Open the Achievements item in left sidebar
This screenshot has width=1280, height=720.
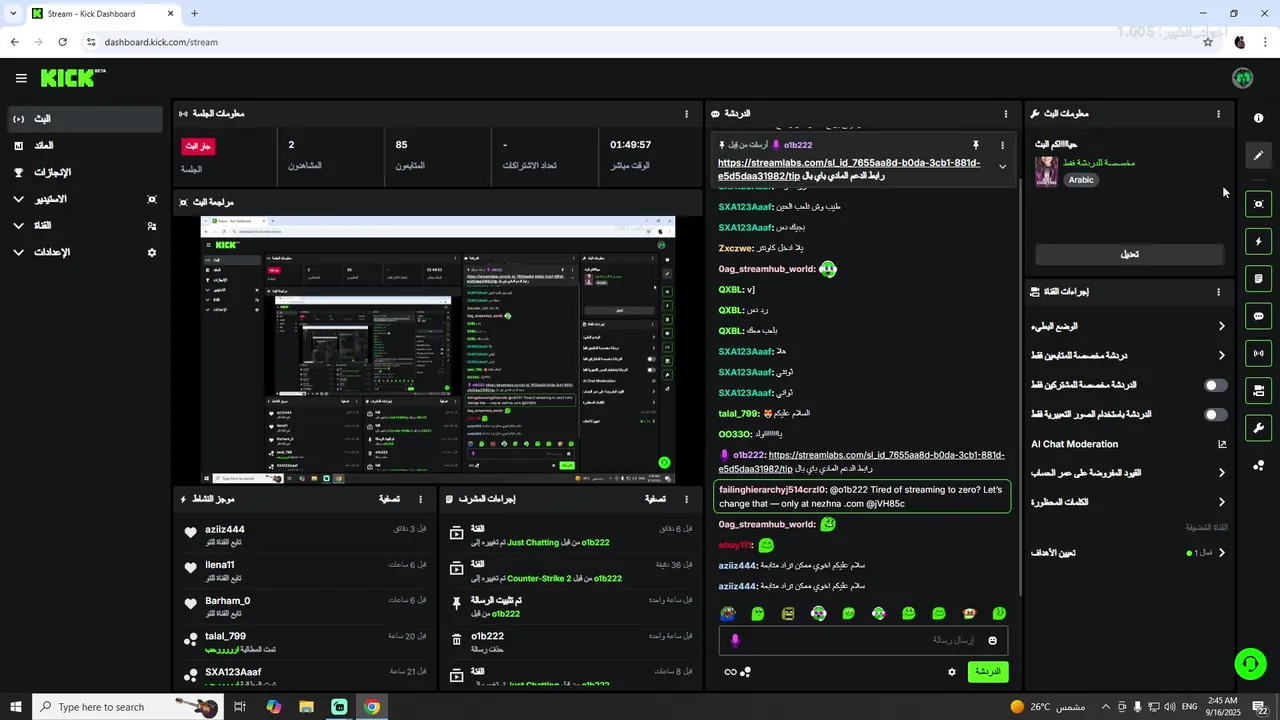[85, 172]
